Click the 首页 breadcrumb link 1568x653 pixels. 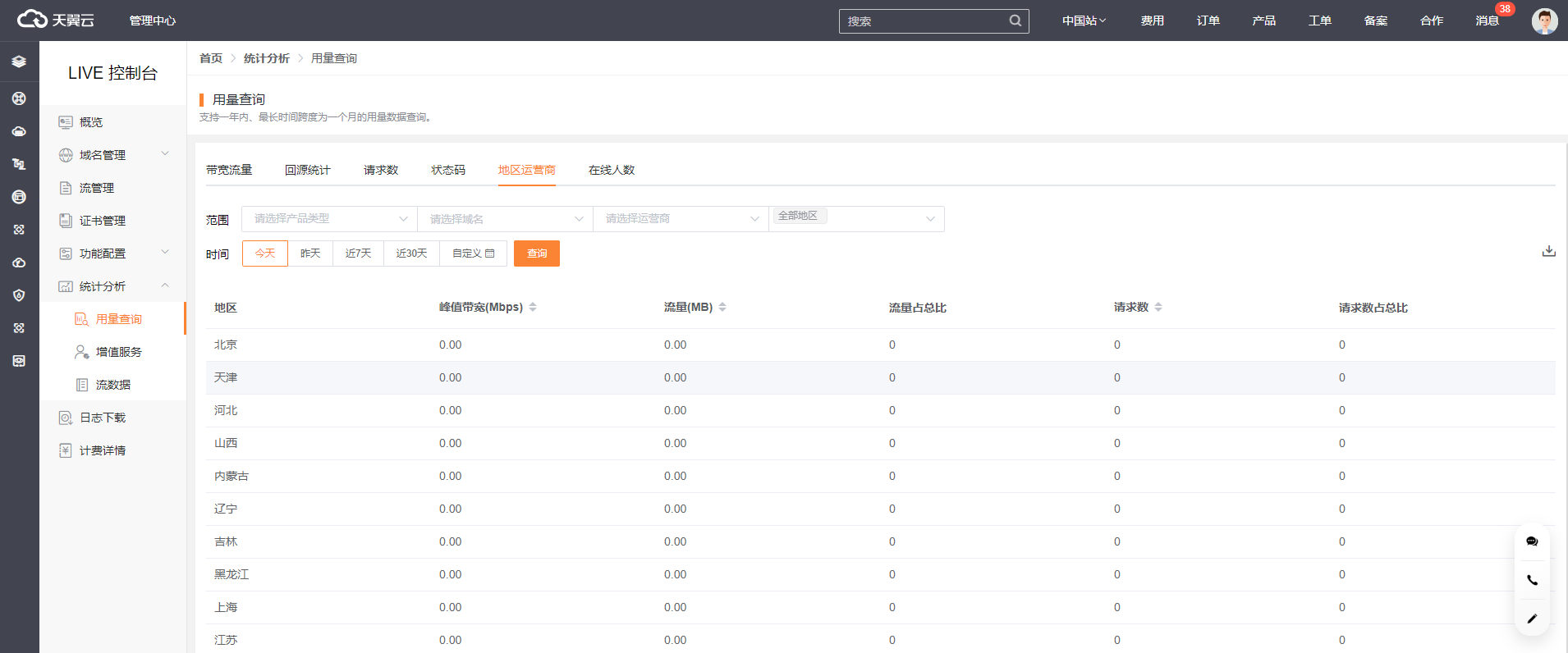[x=211, y=58]
